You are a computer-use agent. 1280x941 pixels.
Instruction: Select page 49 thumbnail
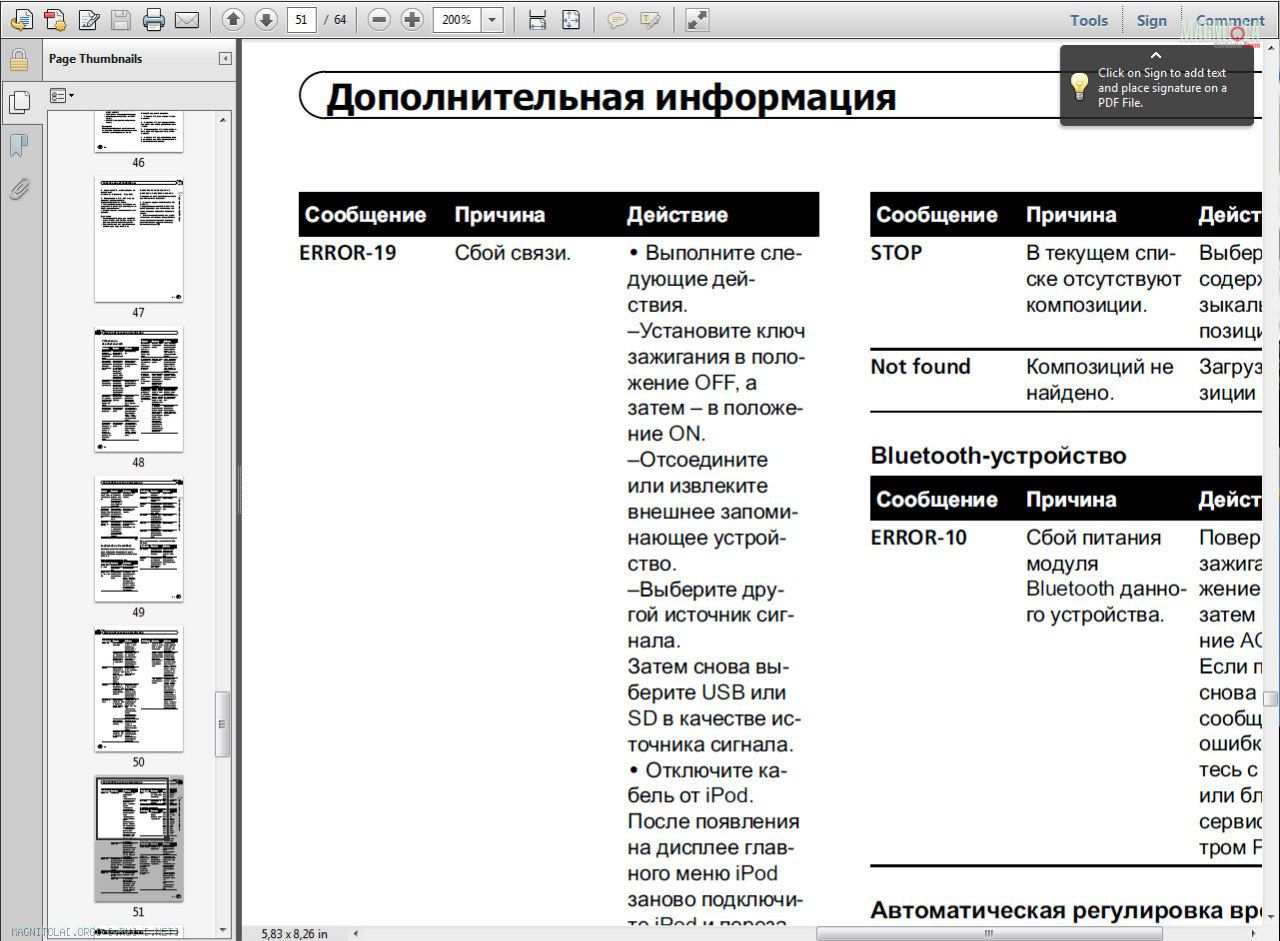click(x=139, y=539)
